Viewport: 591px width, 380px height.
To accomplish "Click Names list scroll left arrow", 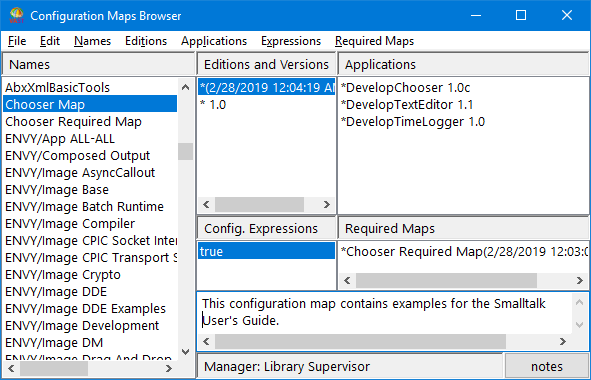I will (x=11, y=368).
